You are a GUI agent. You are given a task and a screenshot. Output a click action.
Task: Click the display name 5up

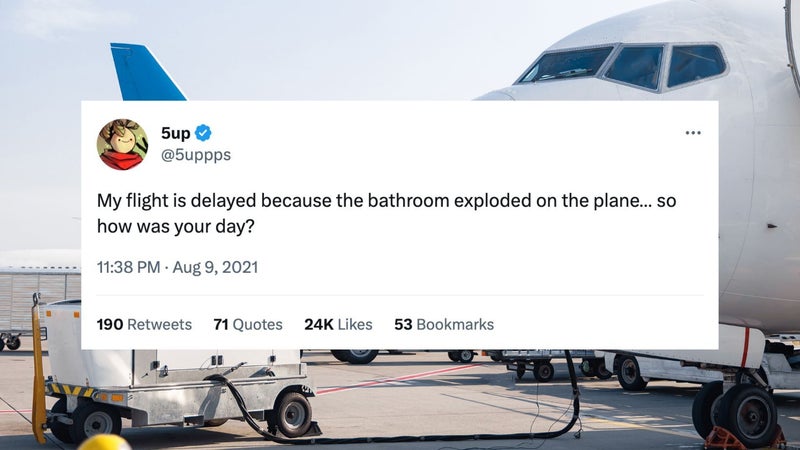[x=175, y=134]
